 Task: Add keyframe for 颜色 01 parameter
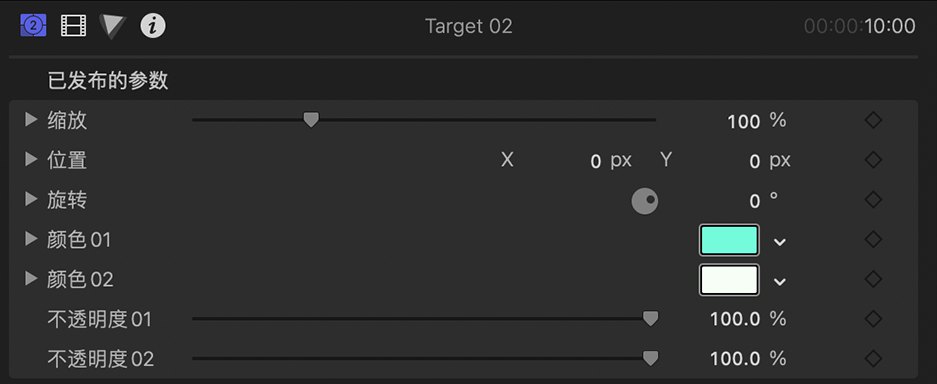pyautogui.click(x=873, y=239)
